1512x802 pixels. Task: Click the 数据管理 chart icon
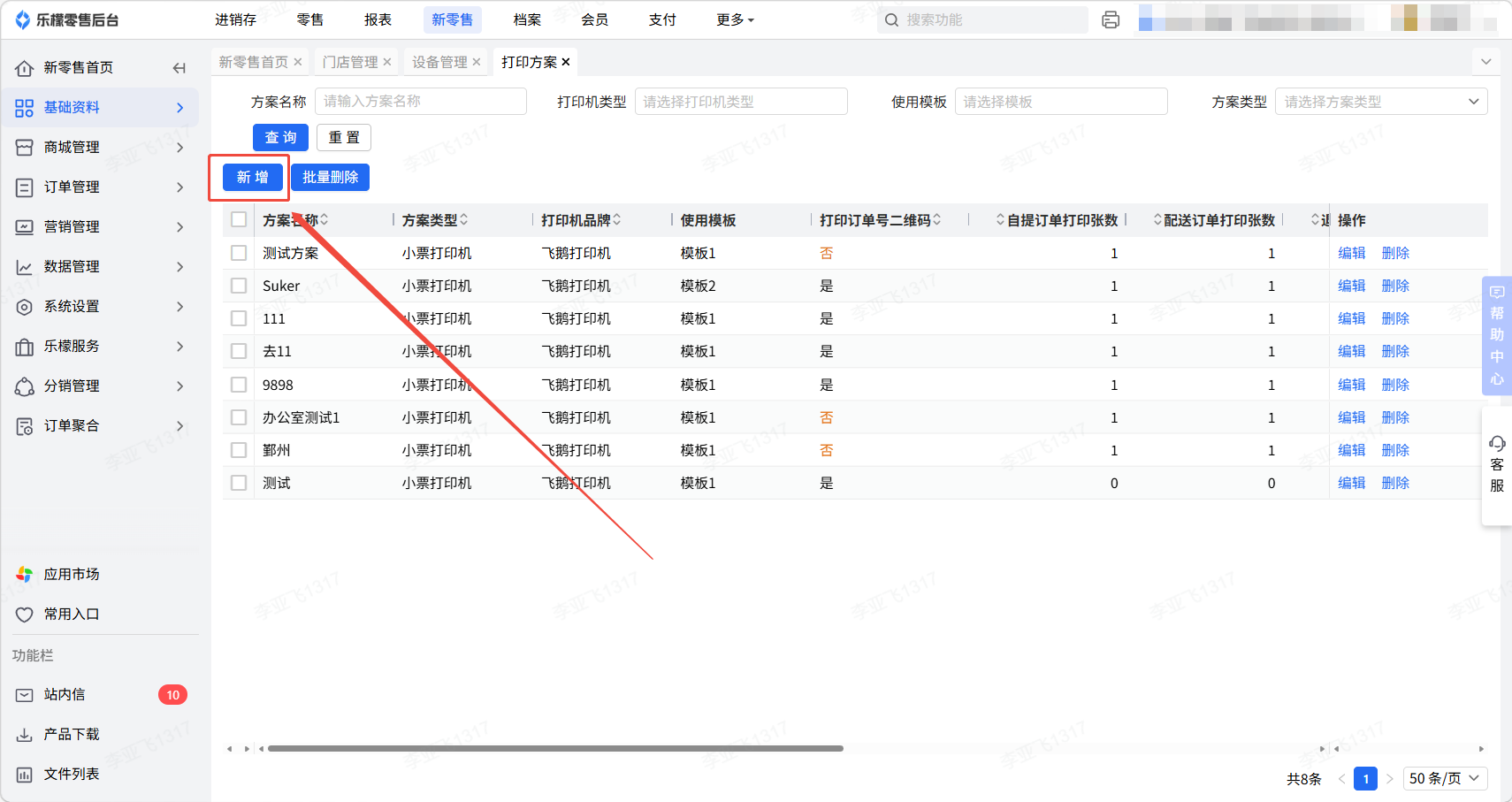pyautogui.click(x=25, y=267)
